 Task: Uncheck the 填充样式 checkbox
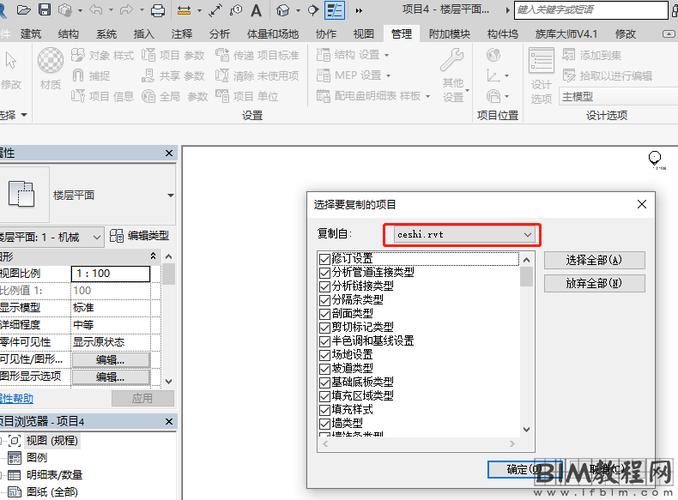325,410
